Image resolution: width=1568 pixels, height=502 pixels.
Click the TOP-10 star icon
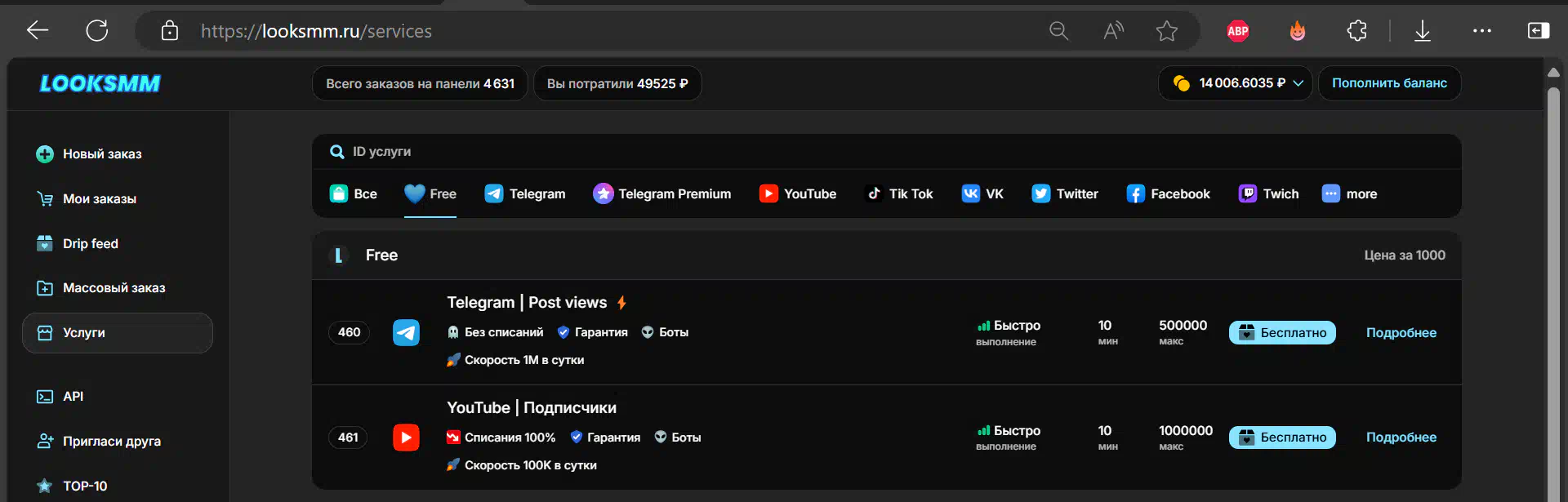click(x=45, y=486)
